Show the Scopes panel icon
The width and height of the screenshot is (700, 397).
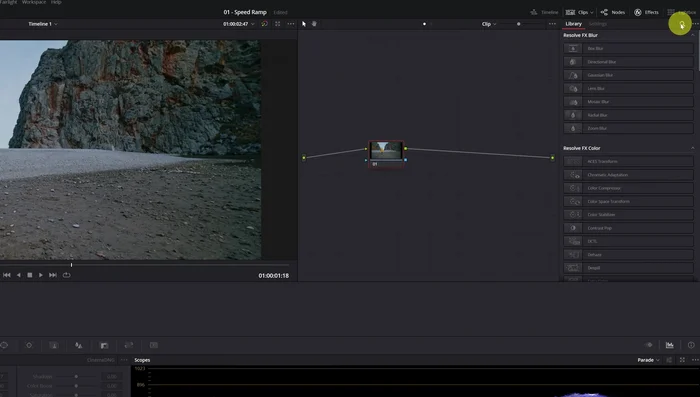coord(670,345)
